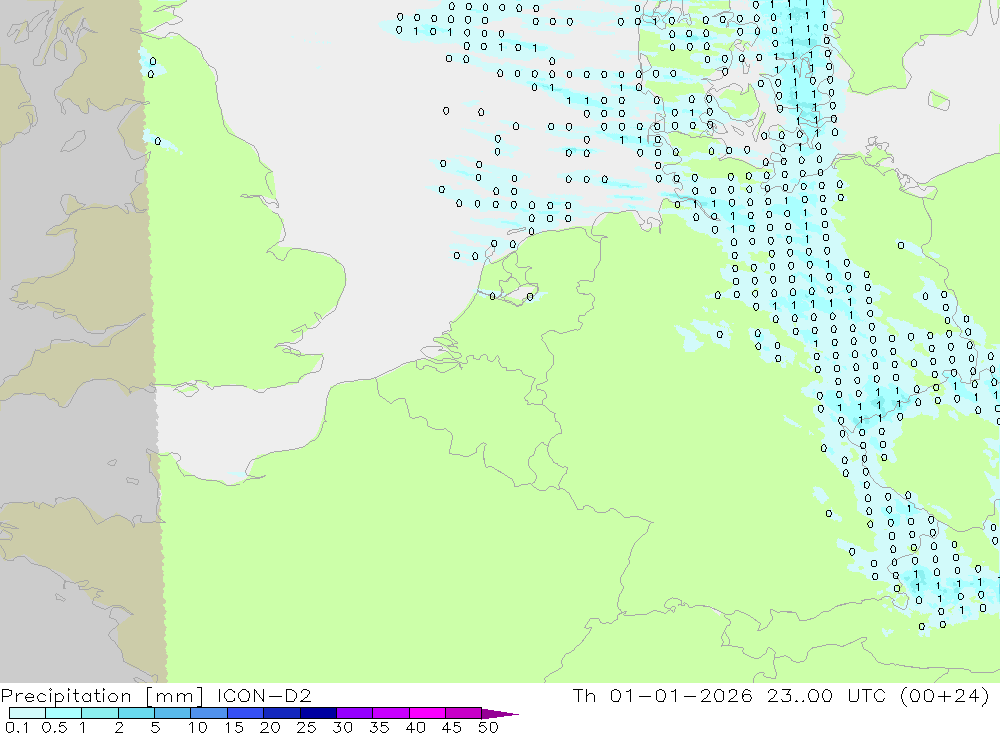Screen dimensions: 1000x733
Task: Click the '23..00 UTC' time text
Action: click(827, 695)
